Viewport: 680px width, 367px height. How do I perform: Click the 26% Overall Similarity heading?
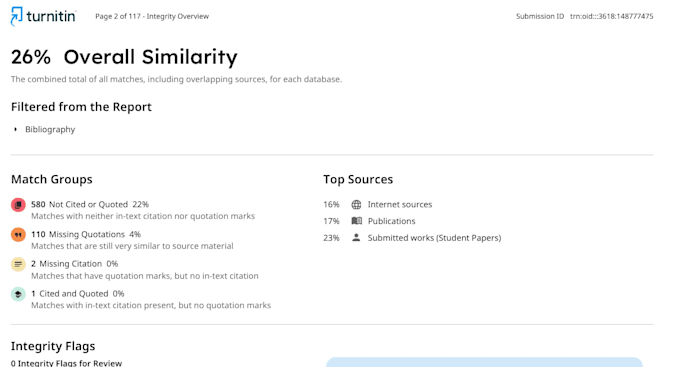point(124,57)
